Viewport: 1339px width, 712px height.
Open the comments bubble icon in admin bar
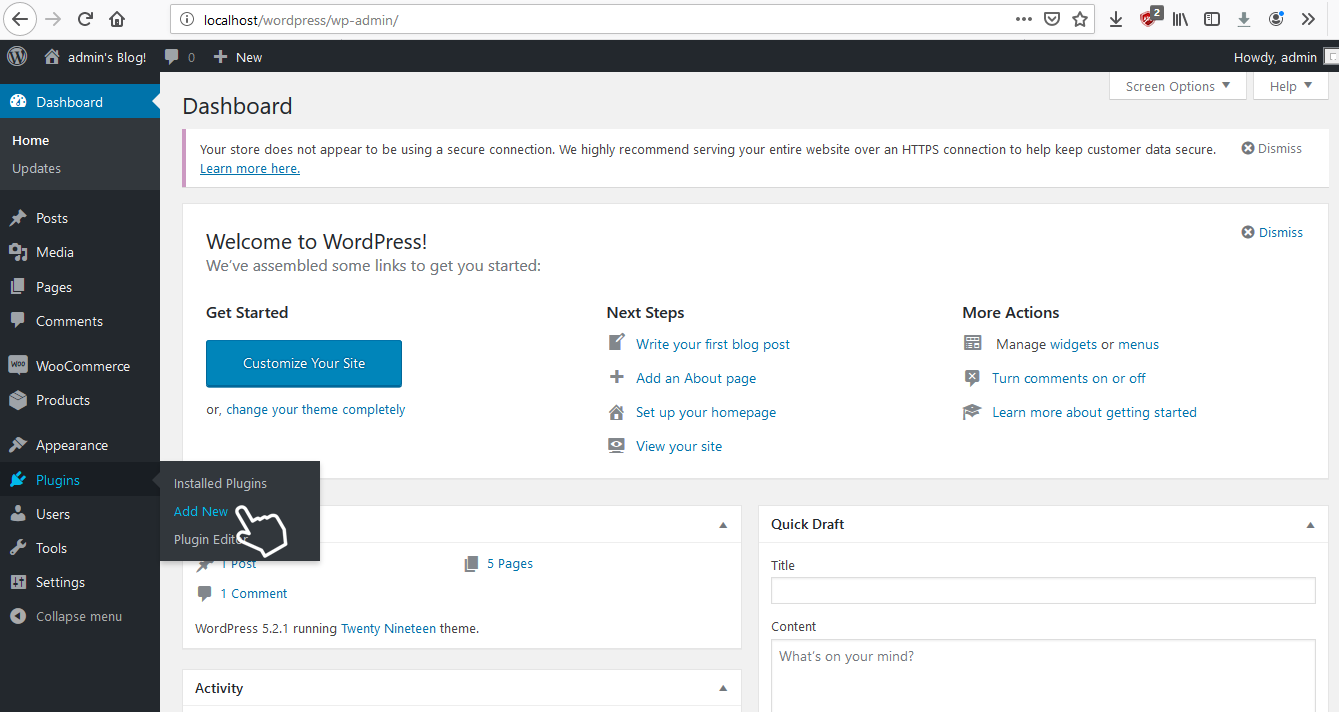coord(173,57)
